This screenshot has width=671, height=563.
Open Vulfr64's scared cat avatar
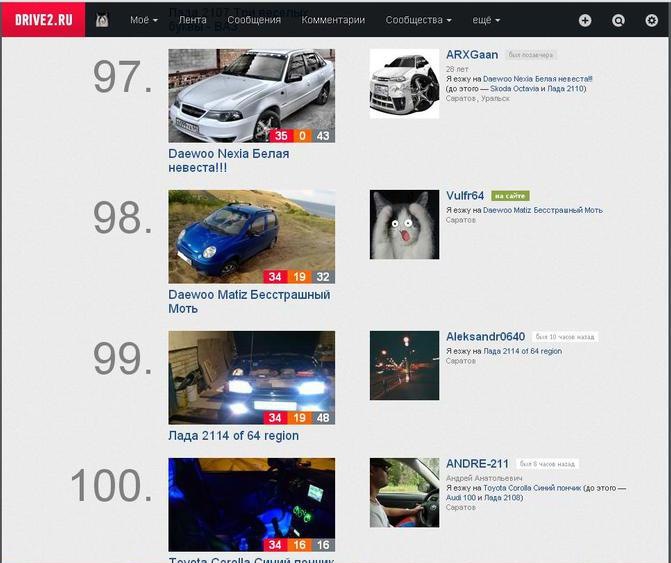click(404, 225)
